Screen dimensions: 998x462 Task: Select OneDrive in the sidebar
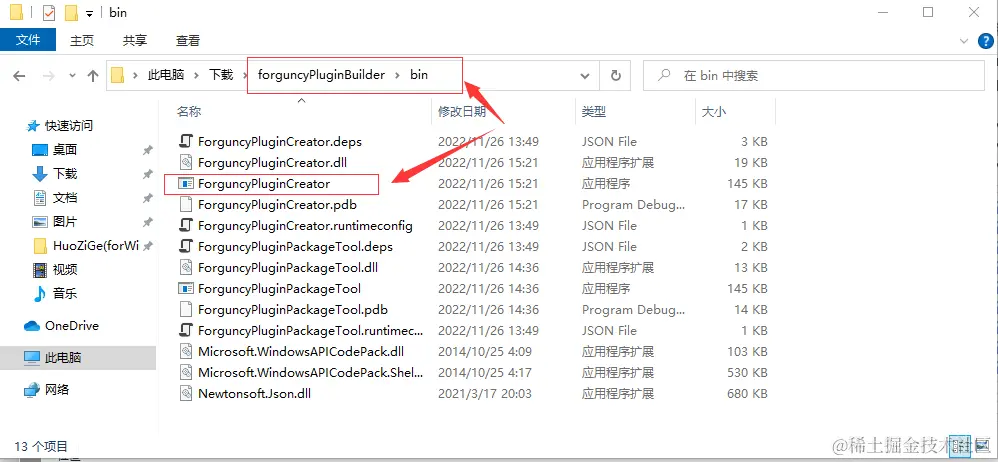[x=72, y=326]
